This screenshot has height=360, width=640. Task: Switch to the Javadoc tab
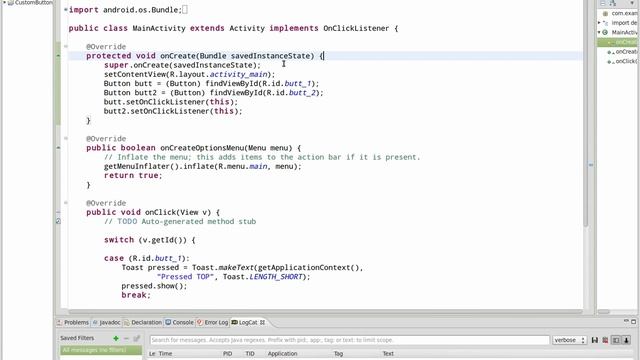coord(106,322)
